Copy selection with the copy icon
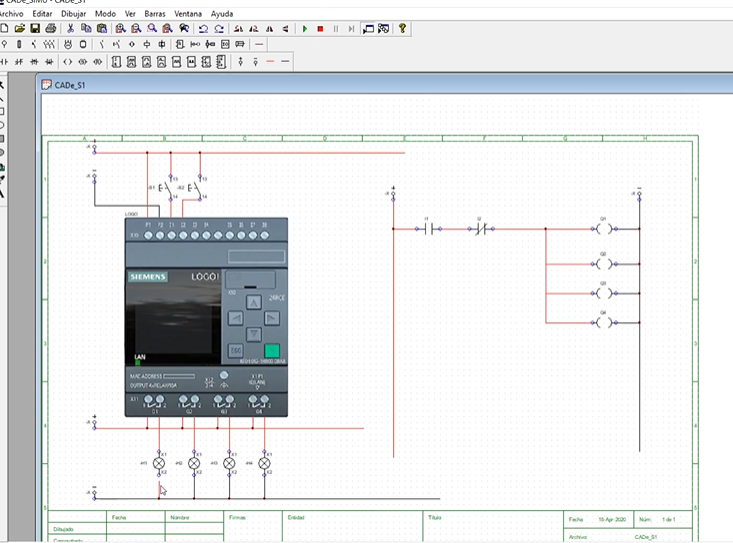 (86, 29)
